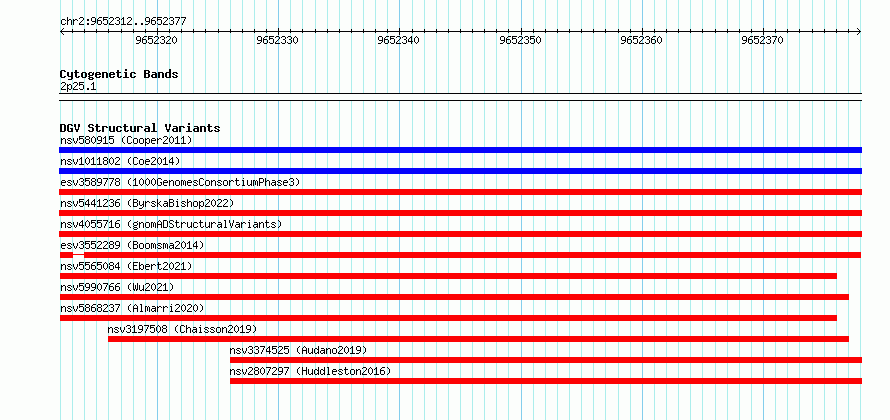Select the red bar under nsv3374525
This screenshot has width=890, height=420.
click(x=546, y=360)
